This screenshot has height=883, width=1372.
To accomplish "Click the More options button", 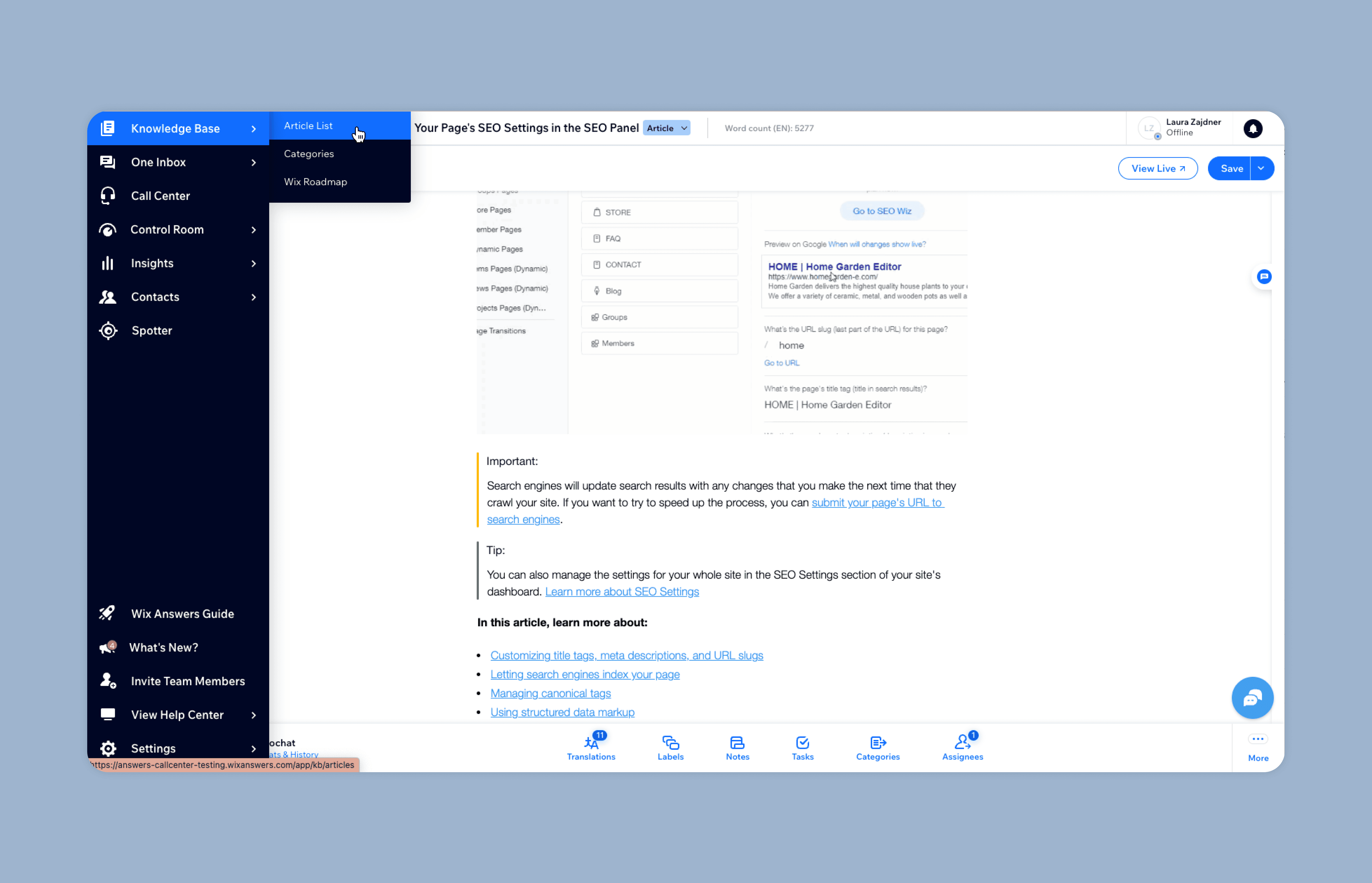I will coord(1258,747).
